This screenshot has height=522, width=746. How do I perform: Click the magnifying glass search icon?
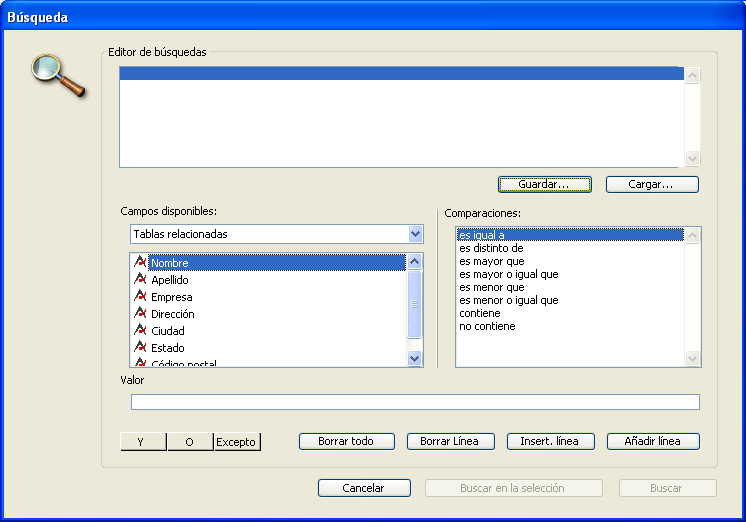(x=59, y=75)
